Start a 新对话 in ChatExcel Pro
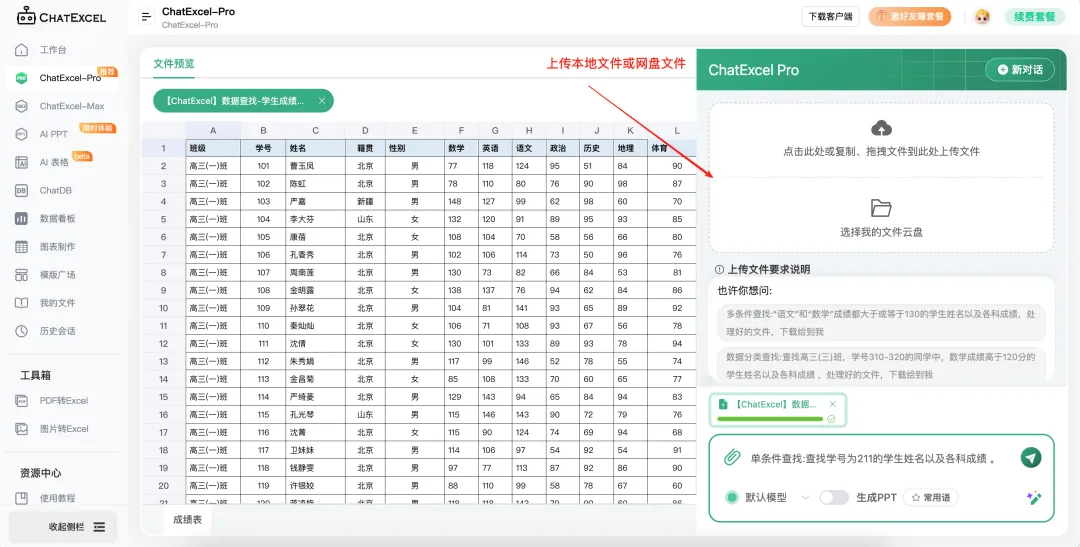This screenshot has height=547, width=1080. [x=1019, y=70]
